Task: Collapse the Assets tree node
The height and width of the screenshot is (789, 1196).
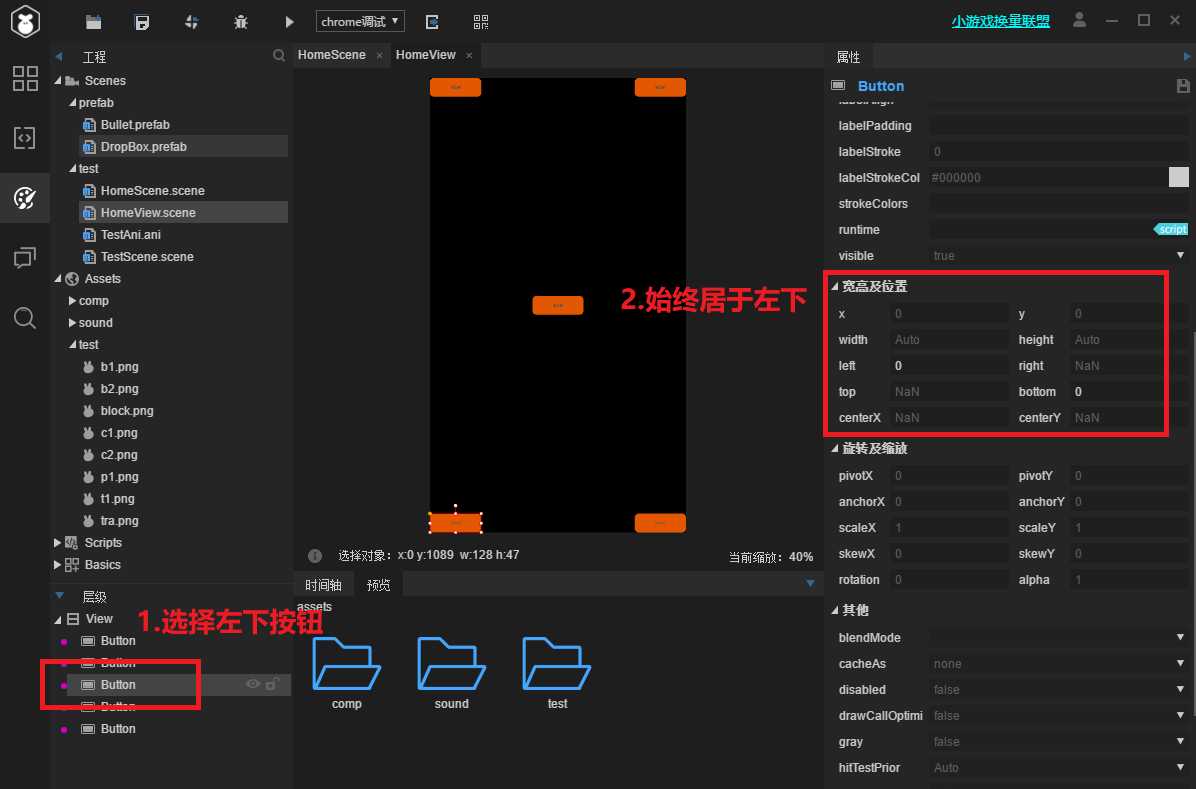Action: (58, 279)
